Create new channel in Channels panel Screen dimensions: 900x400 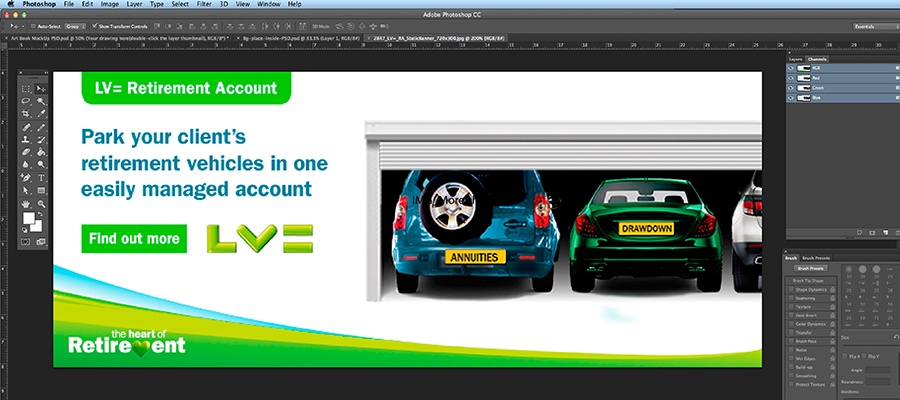point(885,232)
